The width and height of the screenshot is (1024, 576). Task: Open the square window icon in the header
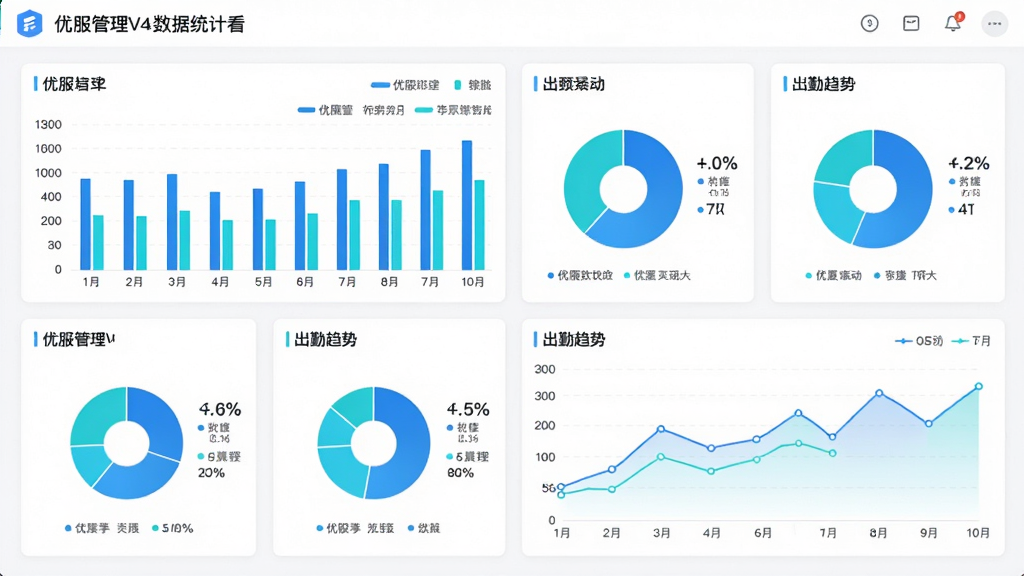click(x=911, y=24)
